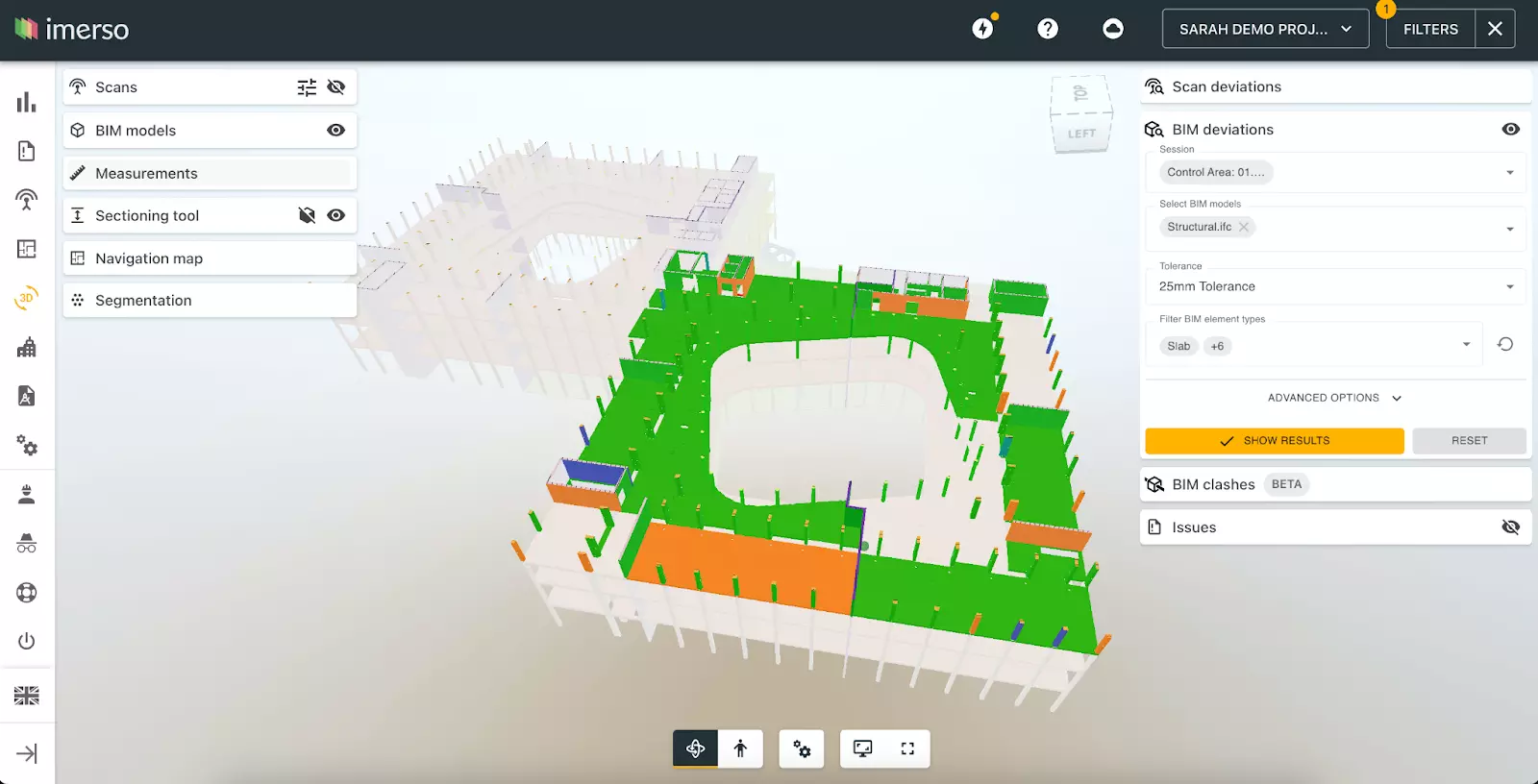Click the SHOW RESULTS button
Viewport: 1538px width, 784px height.
[x=1275, y=441]
